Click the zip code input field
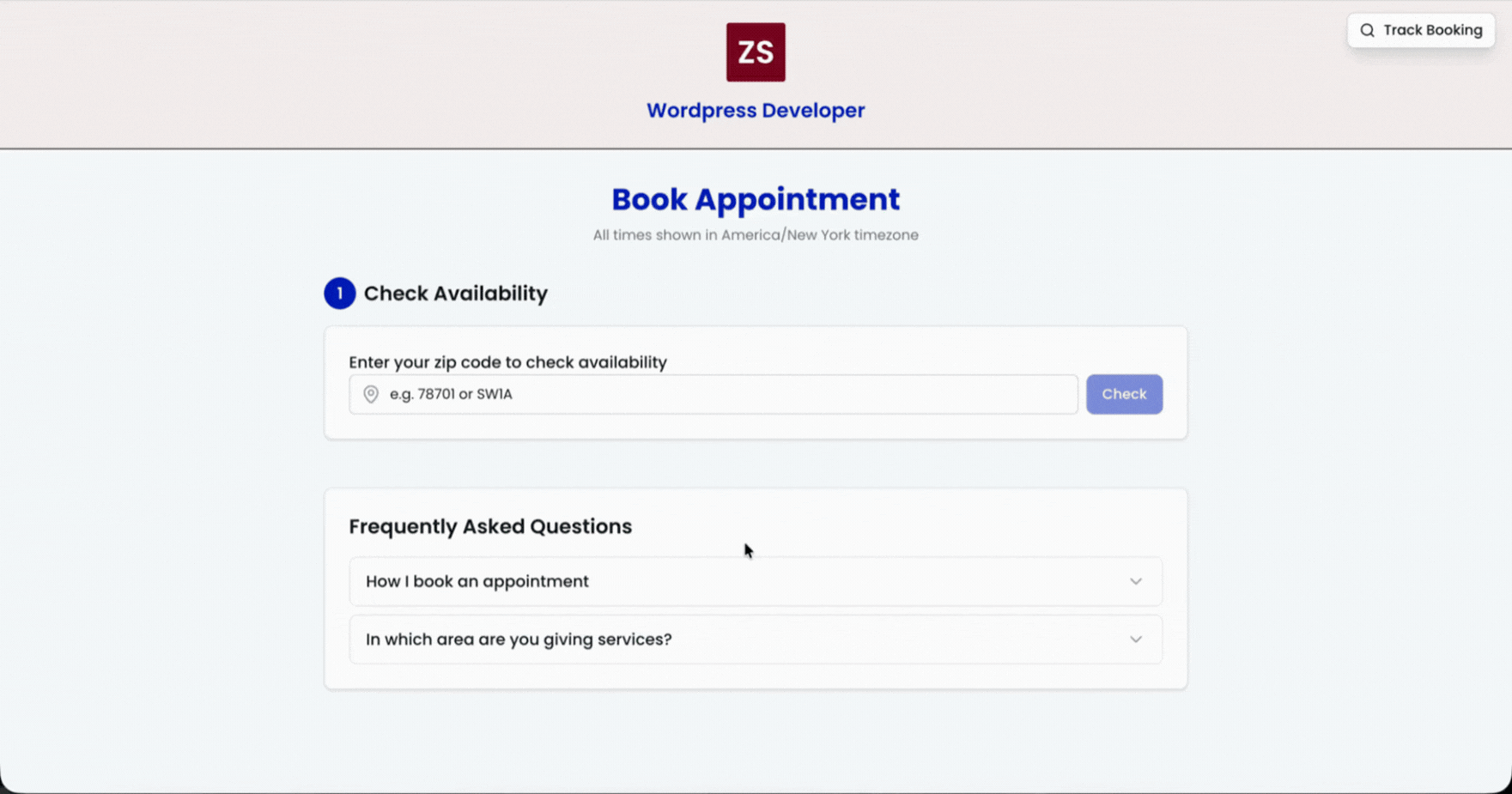The image size is (1512, 794). 713,394
